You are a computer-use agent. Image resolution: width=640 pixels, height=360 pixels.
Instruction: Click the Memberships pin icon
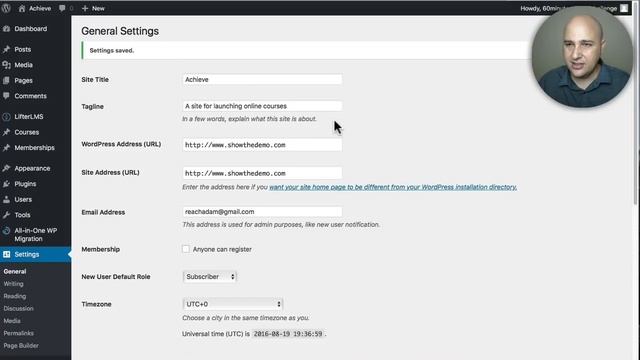[x=7, y=148]
